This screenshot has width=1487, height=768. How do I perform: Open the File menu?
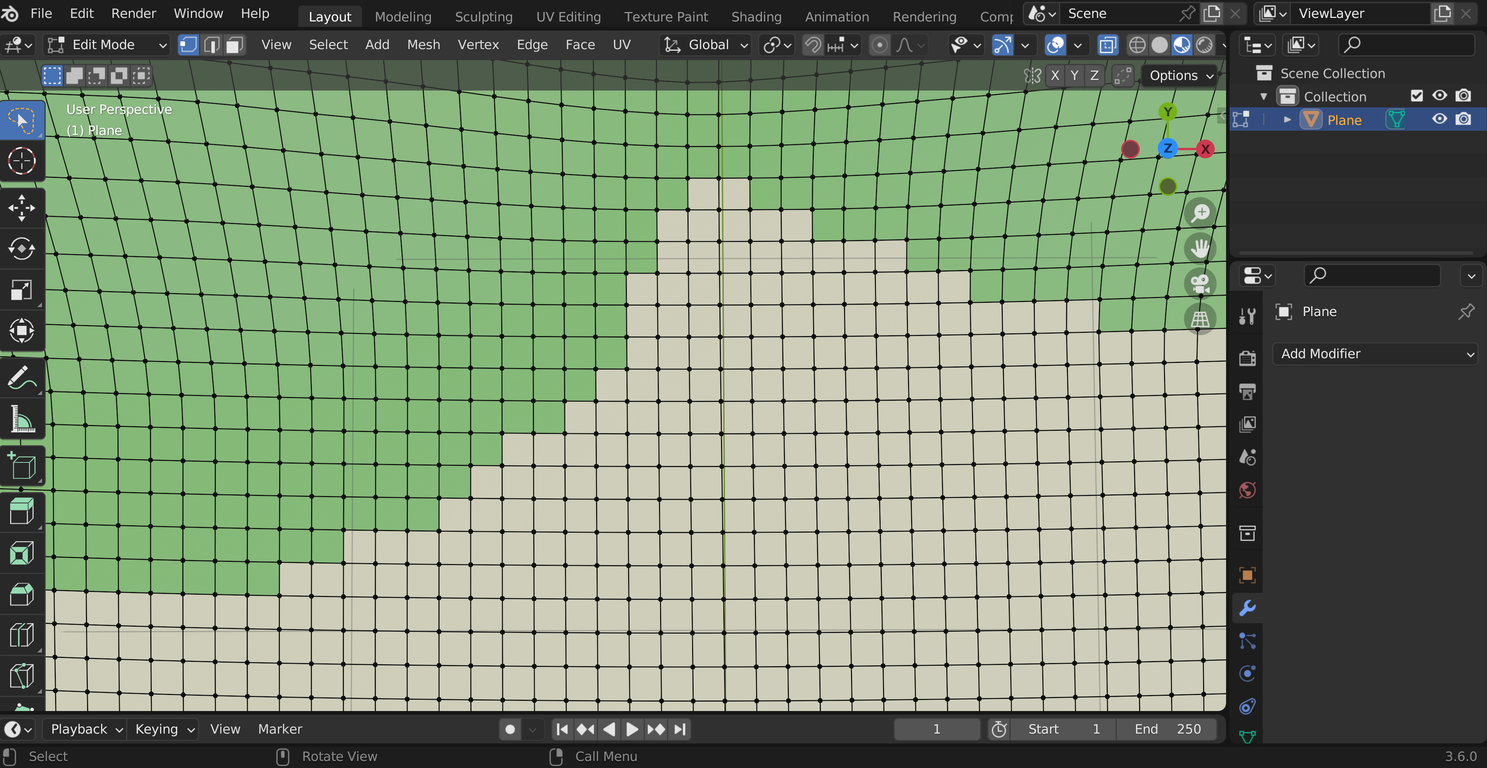[x=41, y=14]
